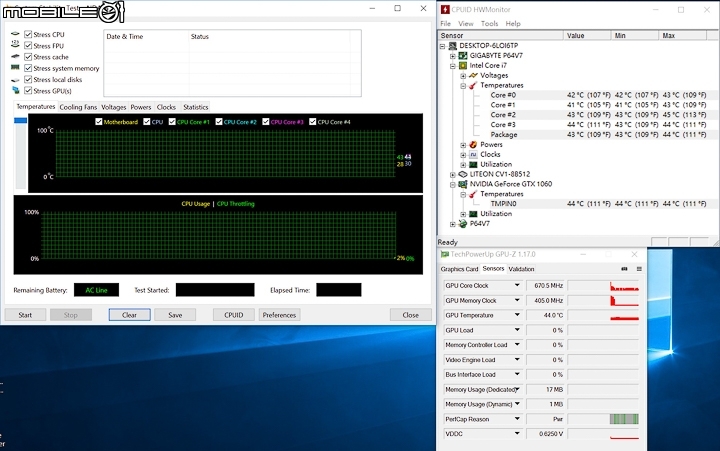
Task: Click the CPUID HWMonitor title bar icon
Action: tap(444, 9)
